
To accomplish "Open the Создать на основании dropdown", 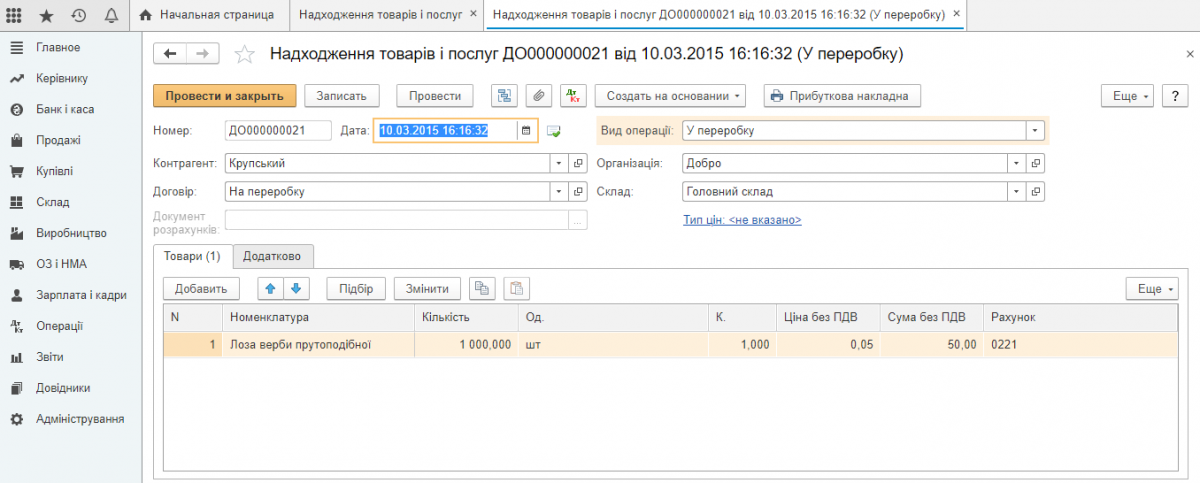I will [x=670, y=96].
